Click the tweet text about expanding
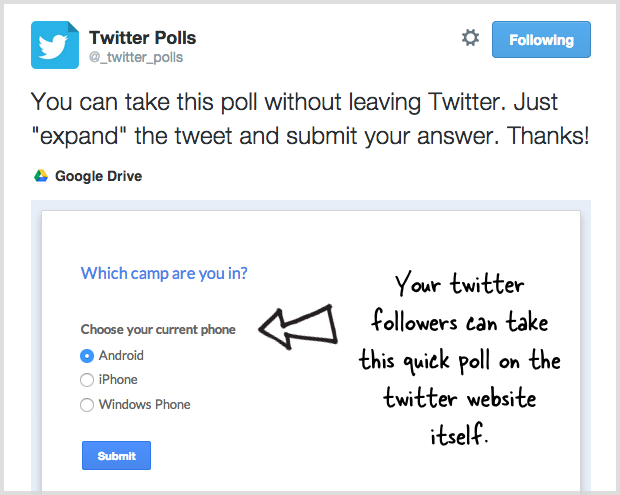This screenshot has height=495, width=620. pyautogui.click(x=310, y=119)
